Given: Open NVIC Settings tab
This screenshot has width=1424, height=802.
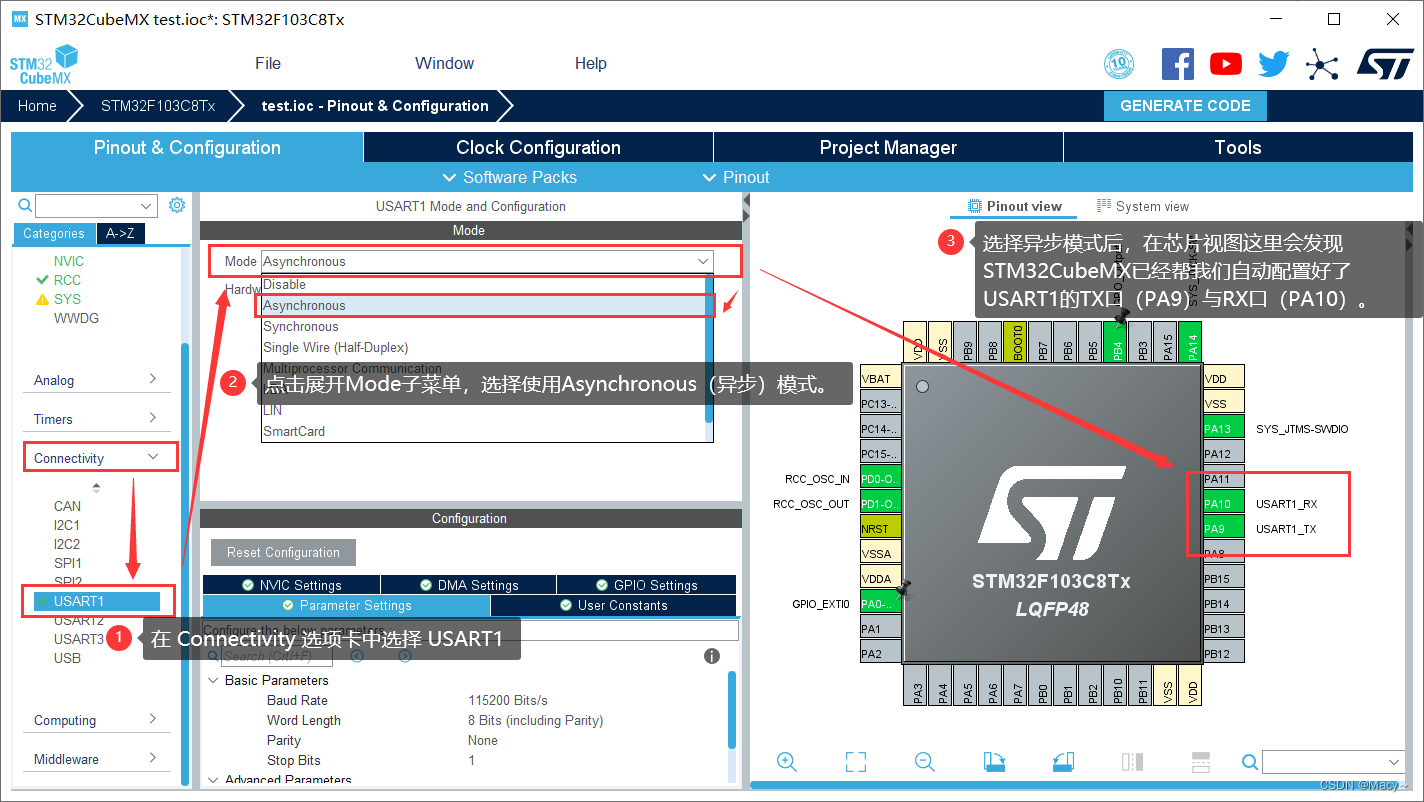Looking at the screenshot, I should coord(291,585).
